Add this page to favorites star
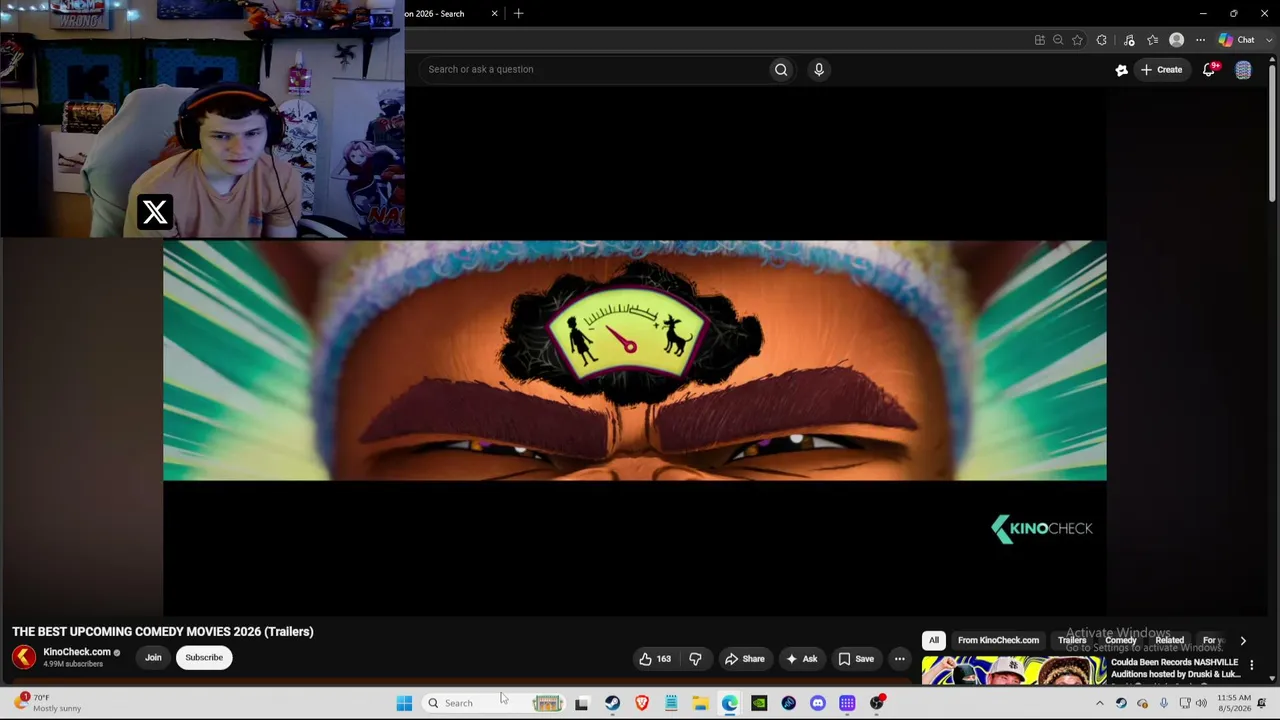This screenshot has width=1280, height=720. (1077, 40)
